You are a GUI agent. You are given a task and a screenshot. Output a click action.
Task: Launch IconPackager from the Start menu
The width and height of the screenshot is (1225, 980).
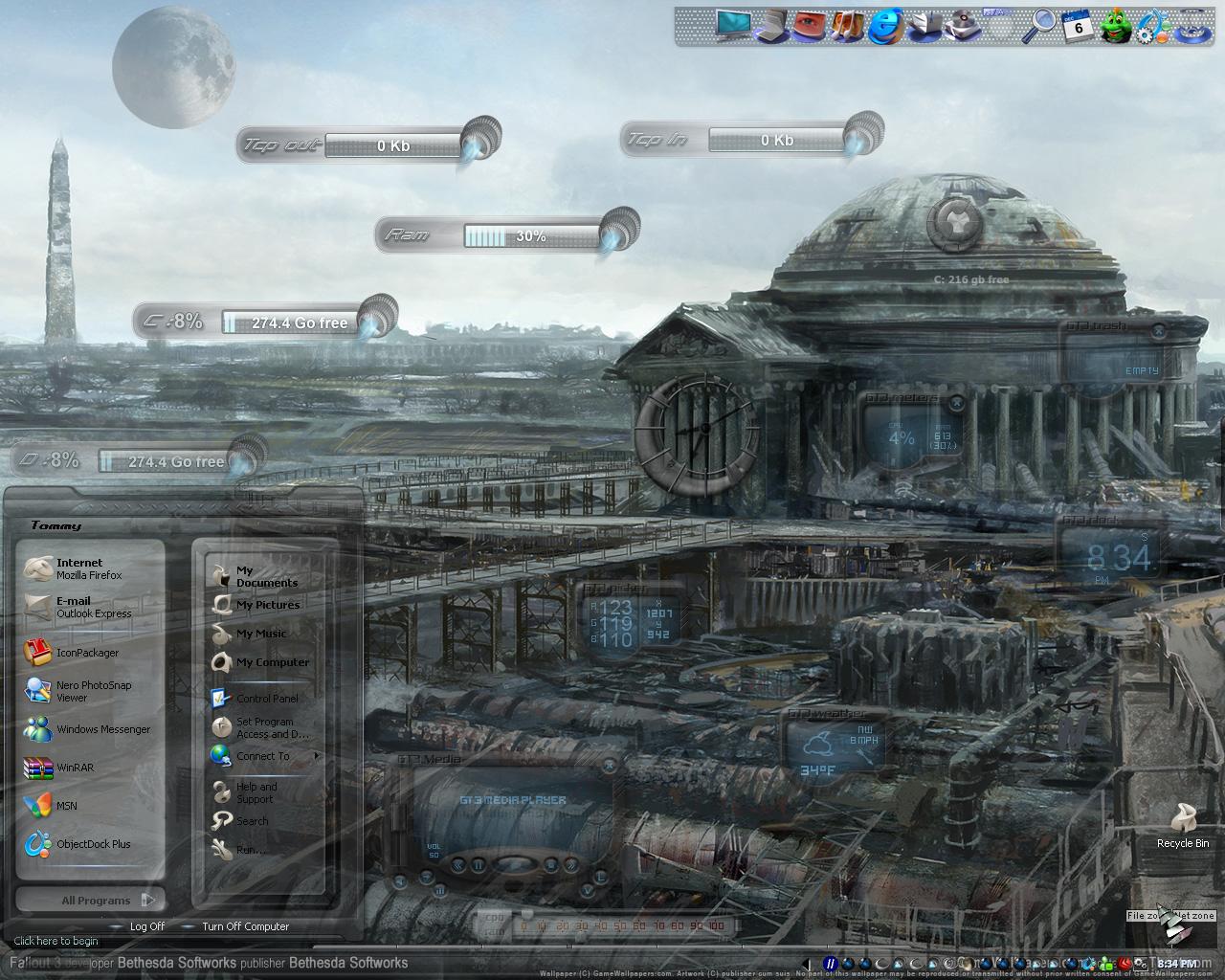(x=86, y=653)
